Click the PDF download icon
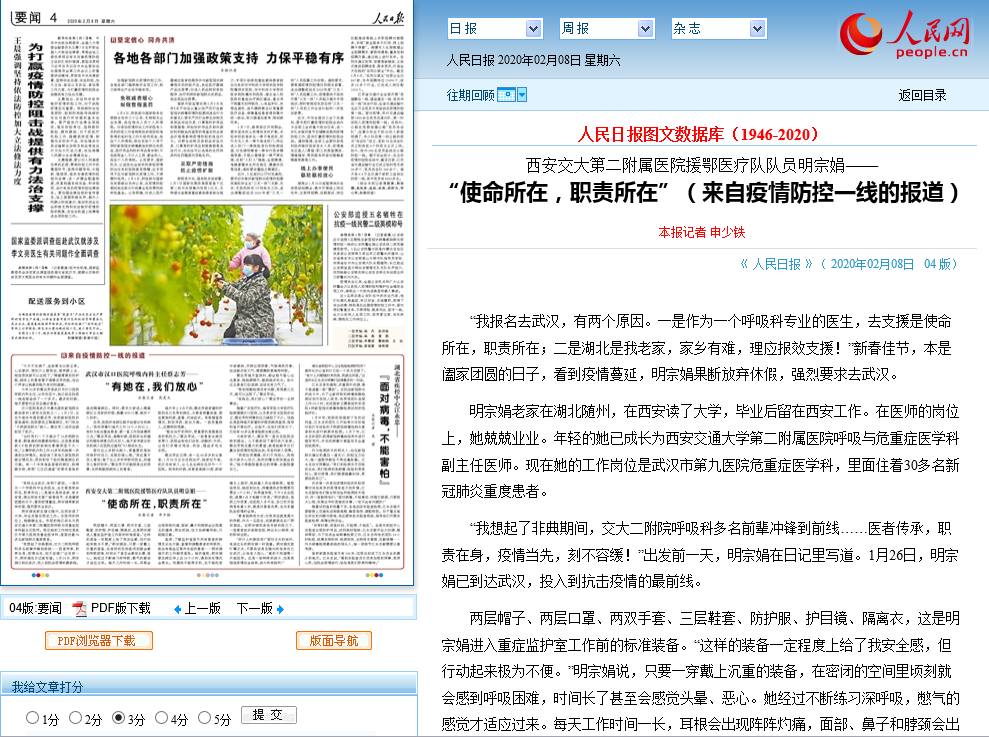Viewport: 989px width, 737px height. [x=79, y=608]
